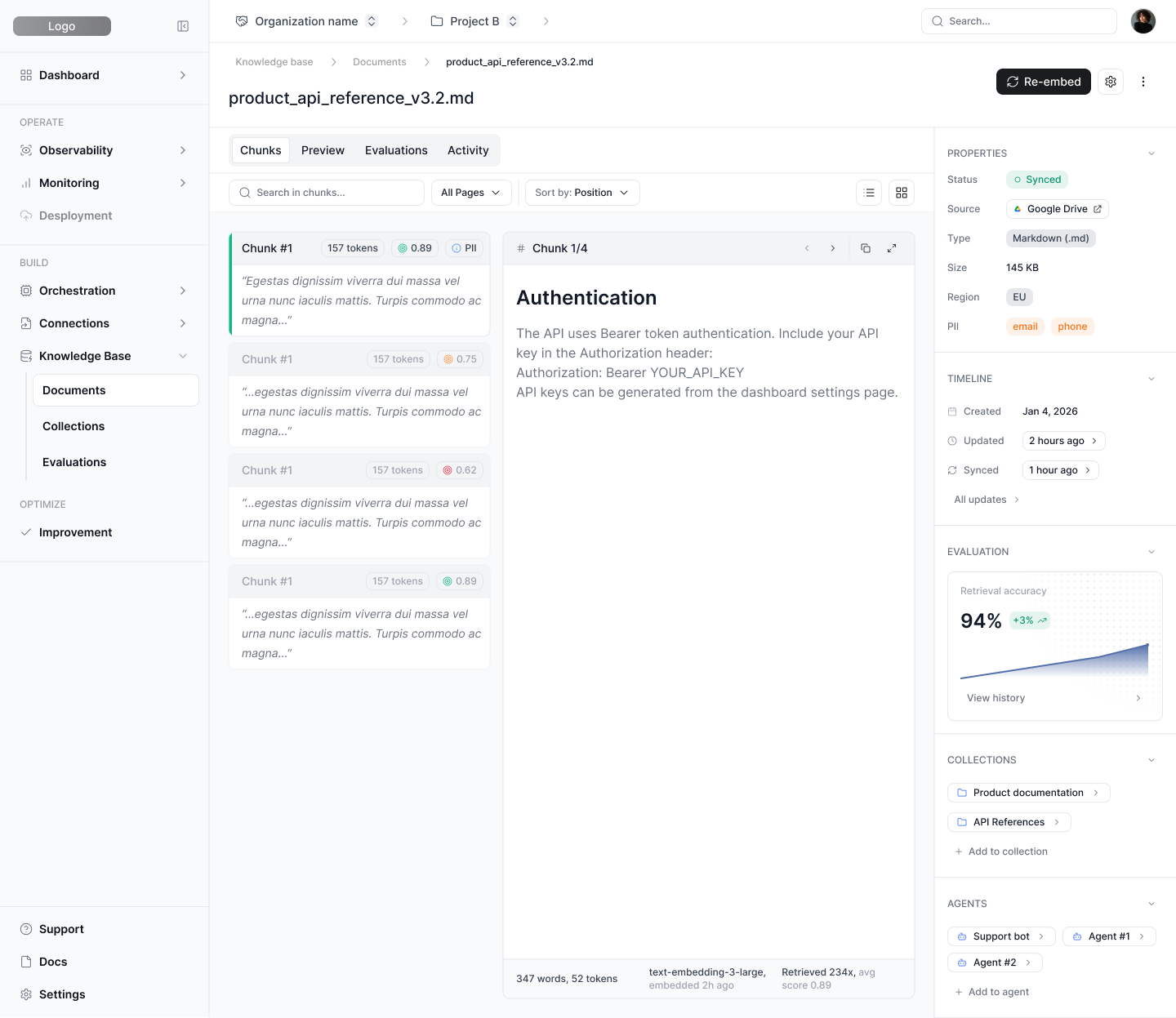Collapse the sidebar panel icon
The image size is (1176, 1018).
click(x=183, y=26)
